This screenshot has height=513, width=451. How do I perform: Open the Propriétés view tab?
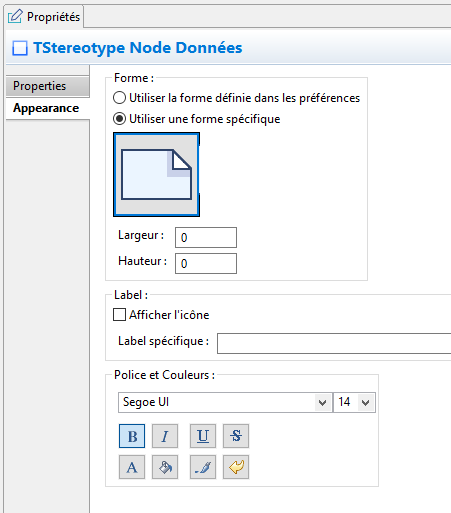tap(44, 17)
